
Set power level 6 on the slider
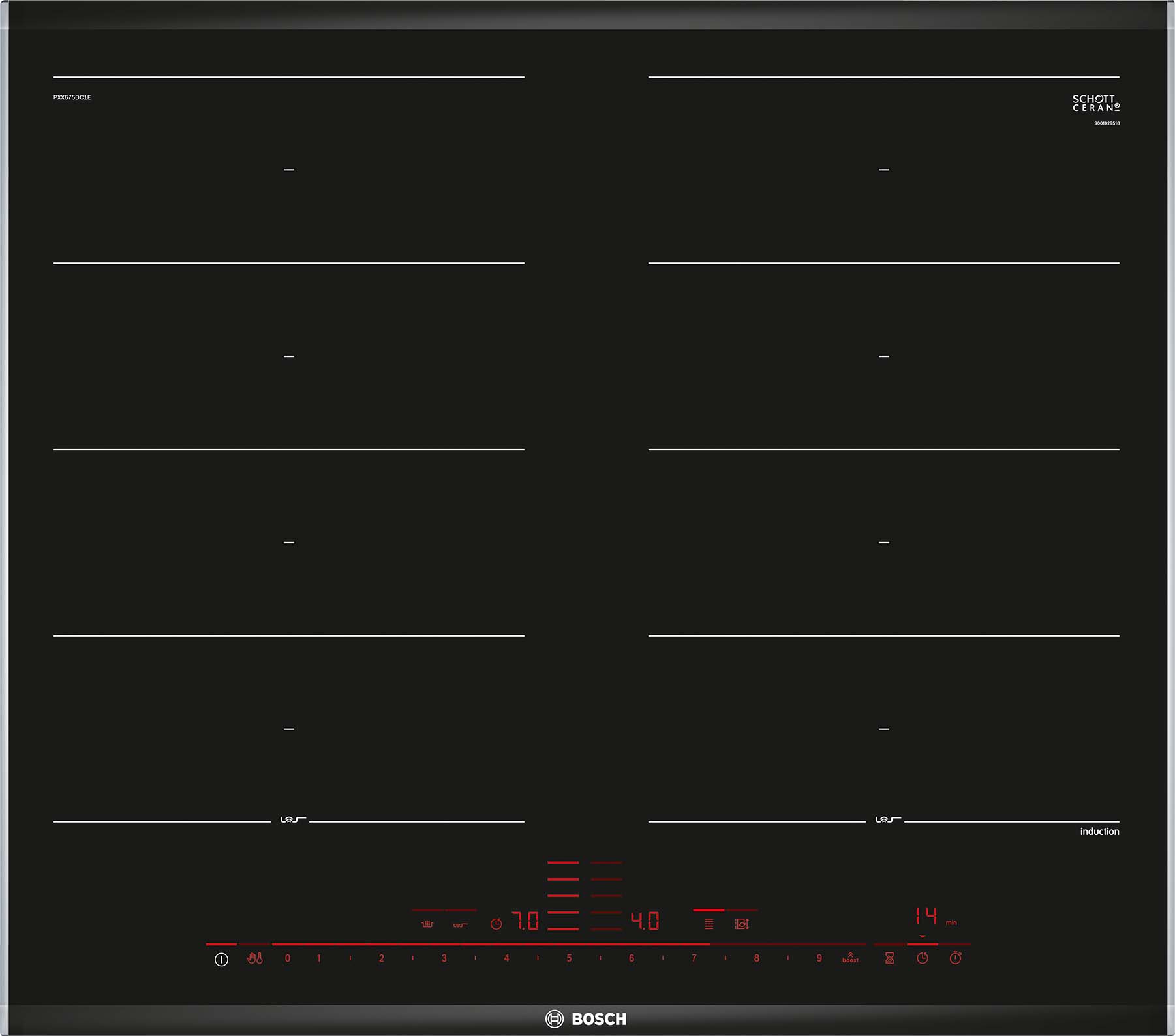[x=632, y=958]
